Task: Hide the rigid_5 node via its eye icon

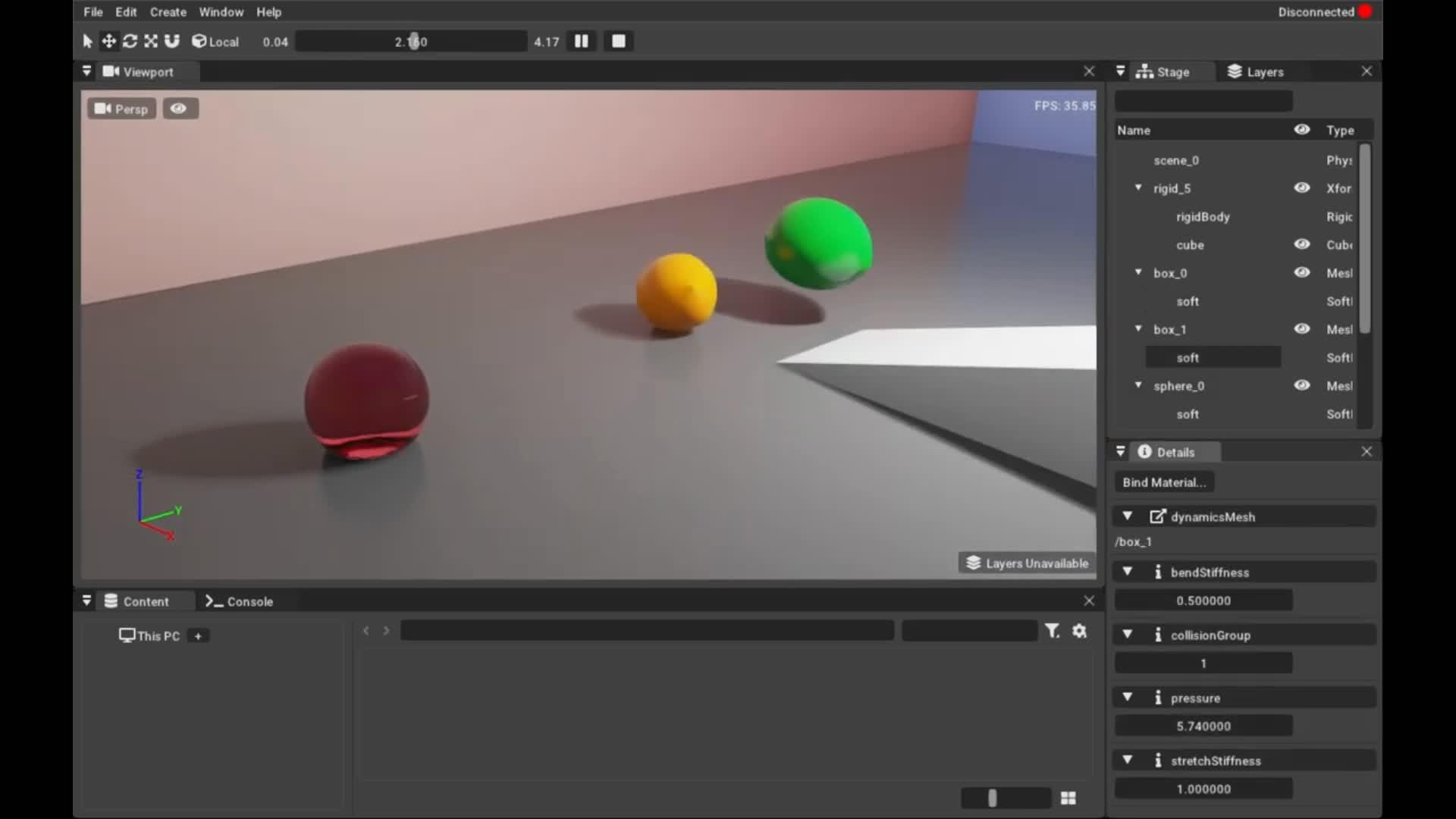Action: point(1302,188)
